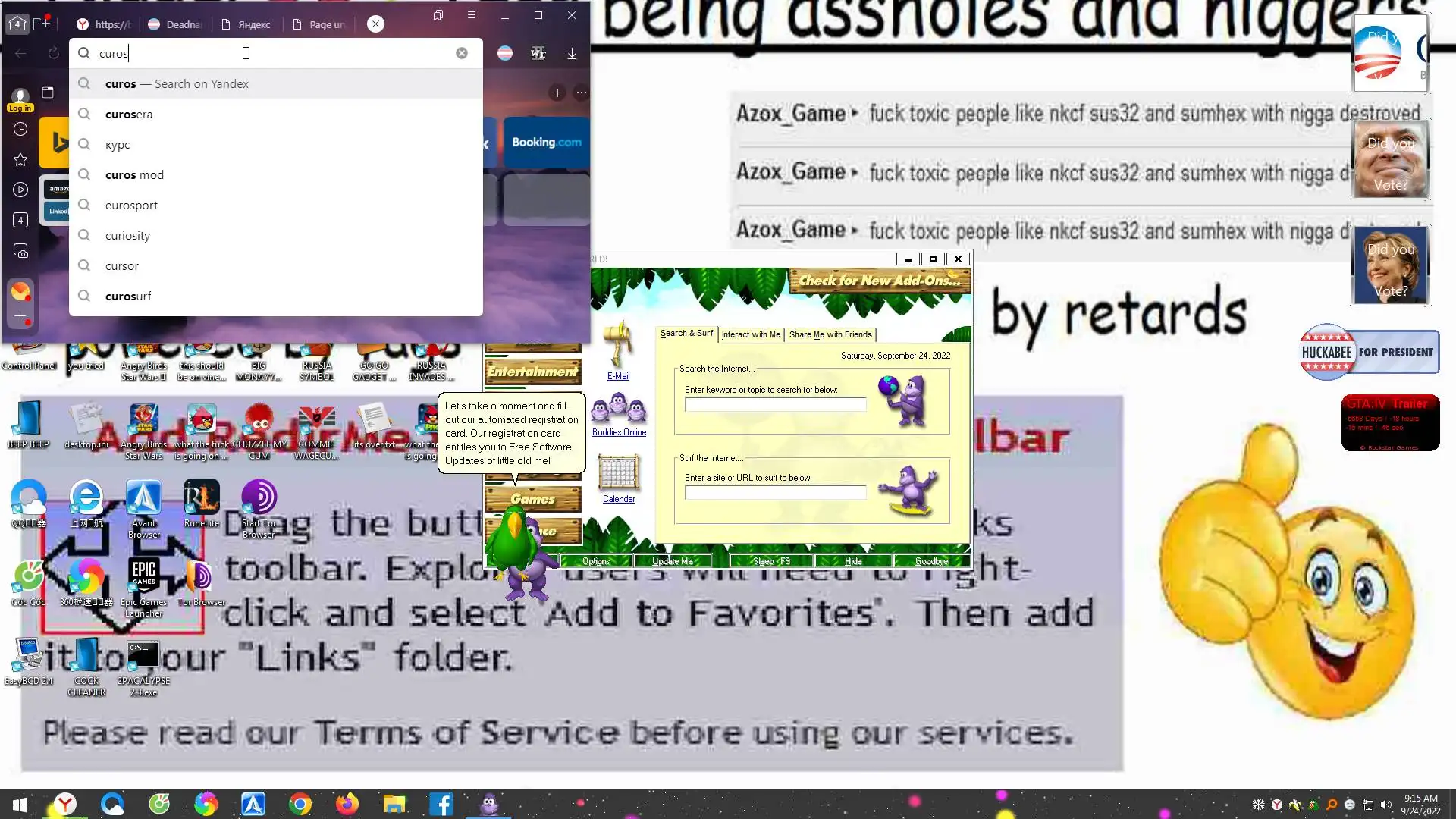This screenshot has height=819, width=1456.
Task: Click the Goodbye button in BonziBuddy
Action: [931, 561]
